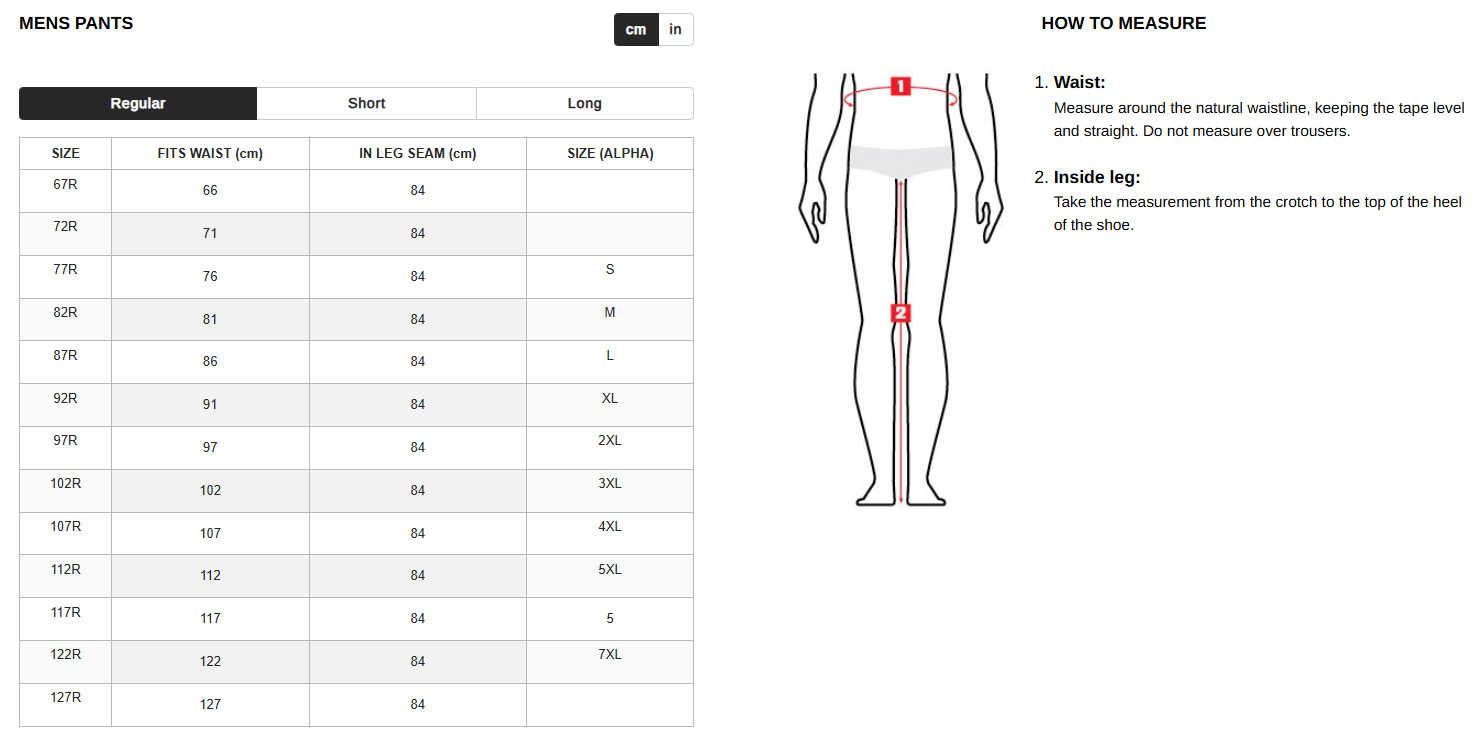This screenshot has width=1479, height=736.
Task: Click the 2XL alpha size cell
Action: (x=610, y=441)
